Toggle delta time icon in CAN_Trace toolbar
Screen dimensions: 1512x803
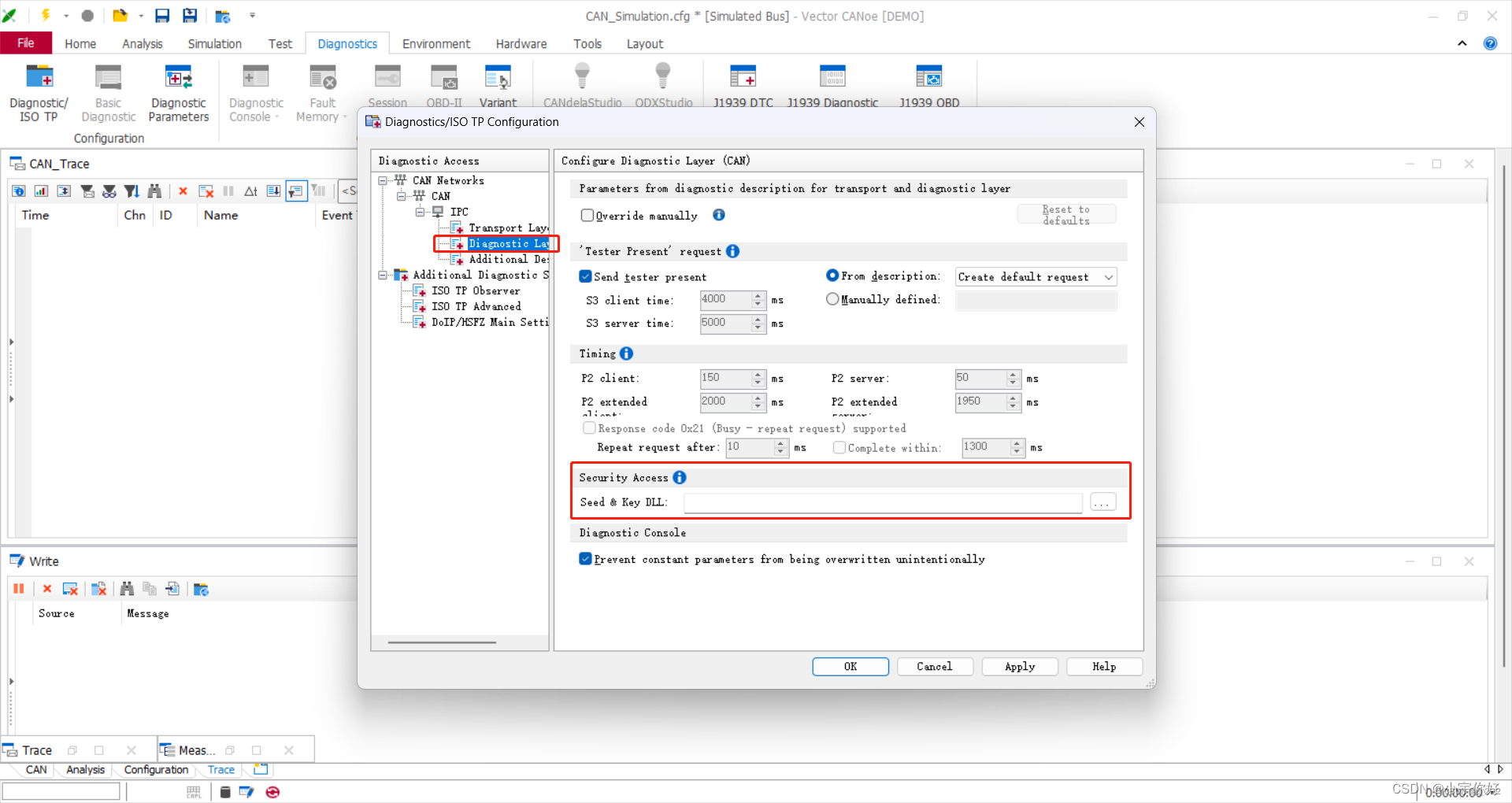point(250,191)
